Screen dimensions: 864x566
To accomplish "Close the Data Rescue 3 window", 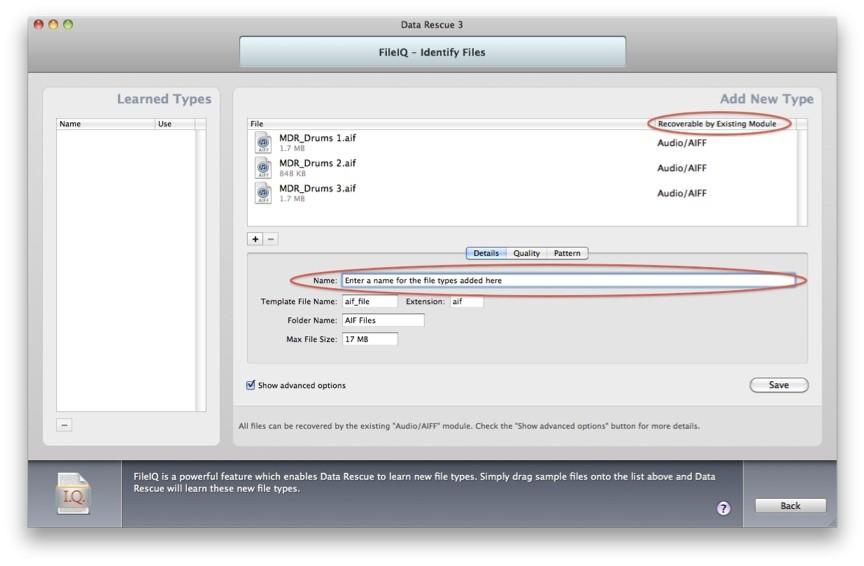I will (39, 24).
